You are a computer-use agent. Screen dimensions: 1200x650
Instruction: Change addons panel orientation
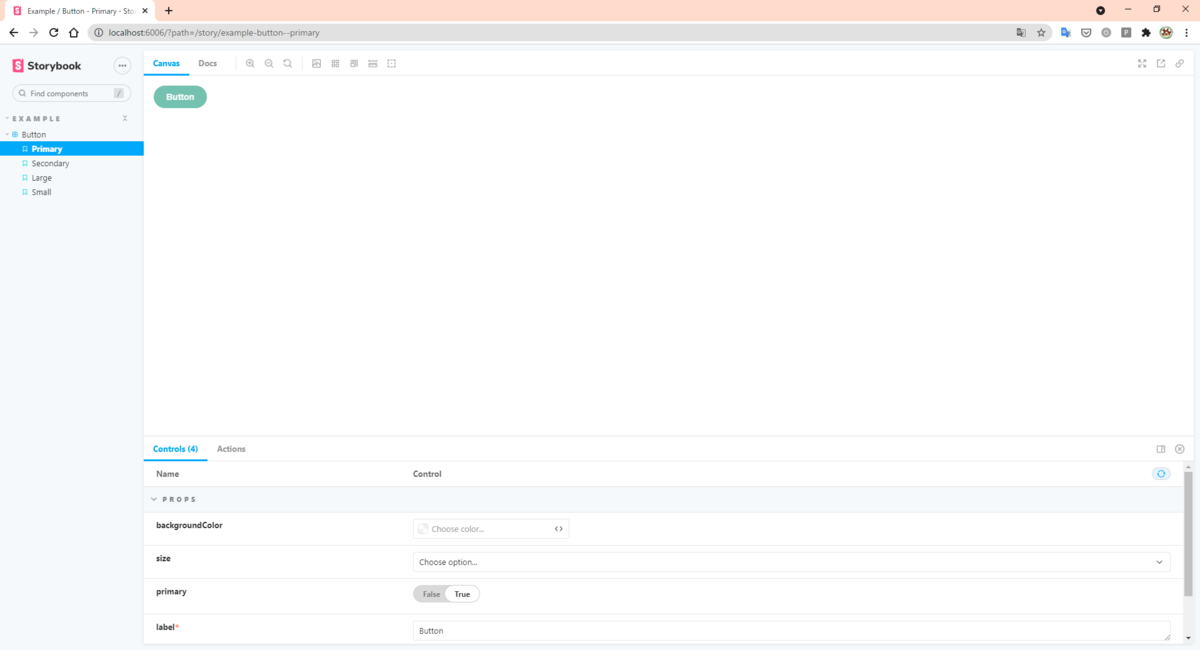point(1161,449)
